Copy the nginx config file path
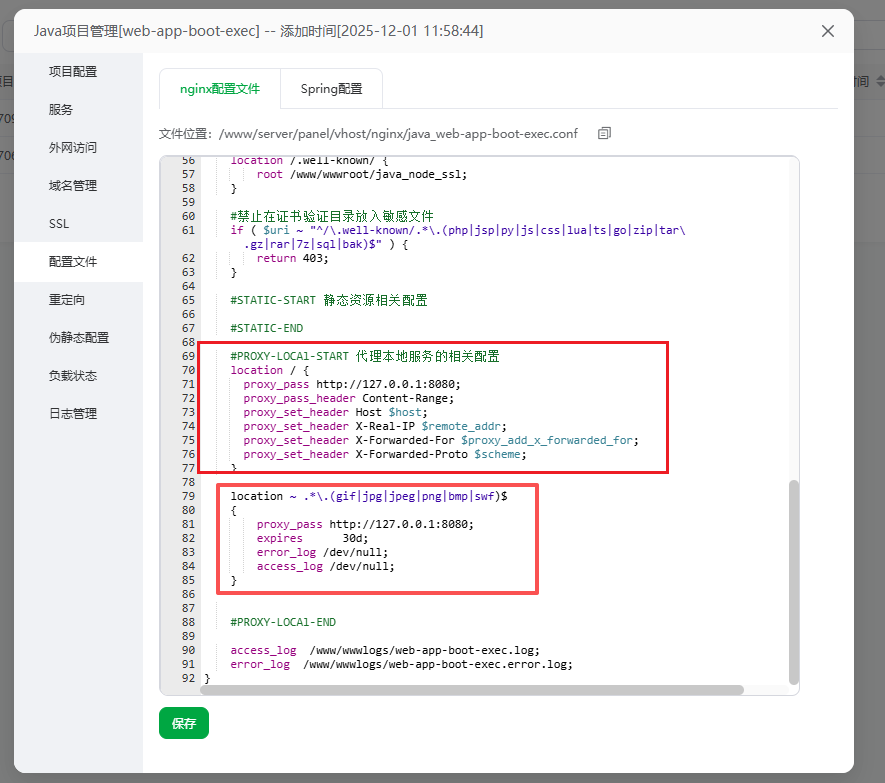The image size is (885, 783). pos(604,133)
